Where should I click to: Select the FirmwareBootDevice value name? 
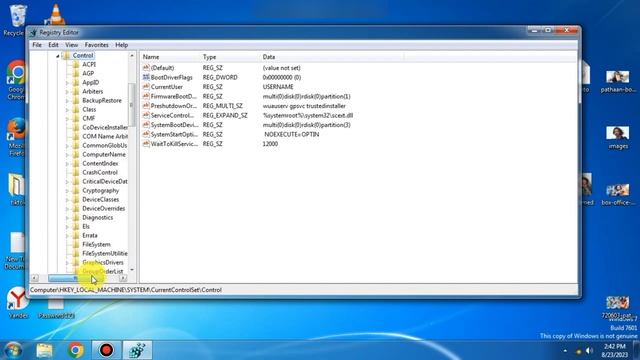pyautogui.click(x=173, y=96)
